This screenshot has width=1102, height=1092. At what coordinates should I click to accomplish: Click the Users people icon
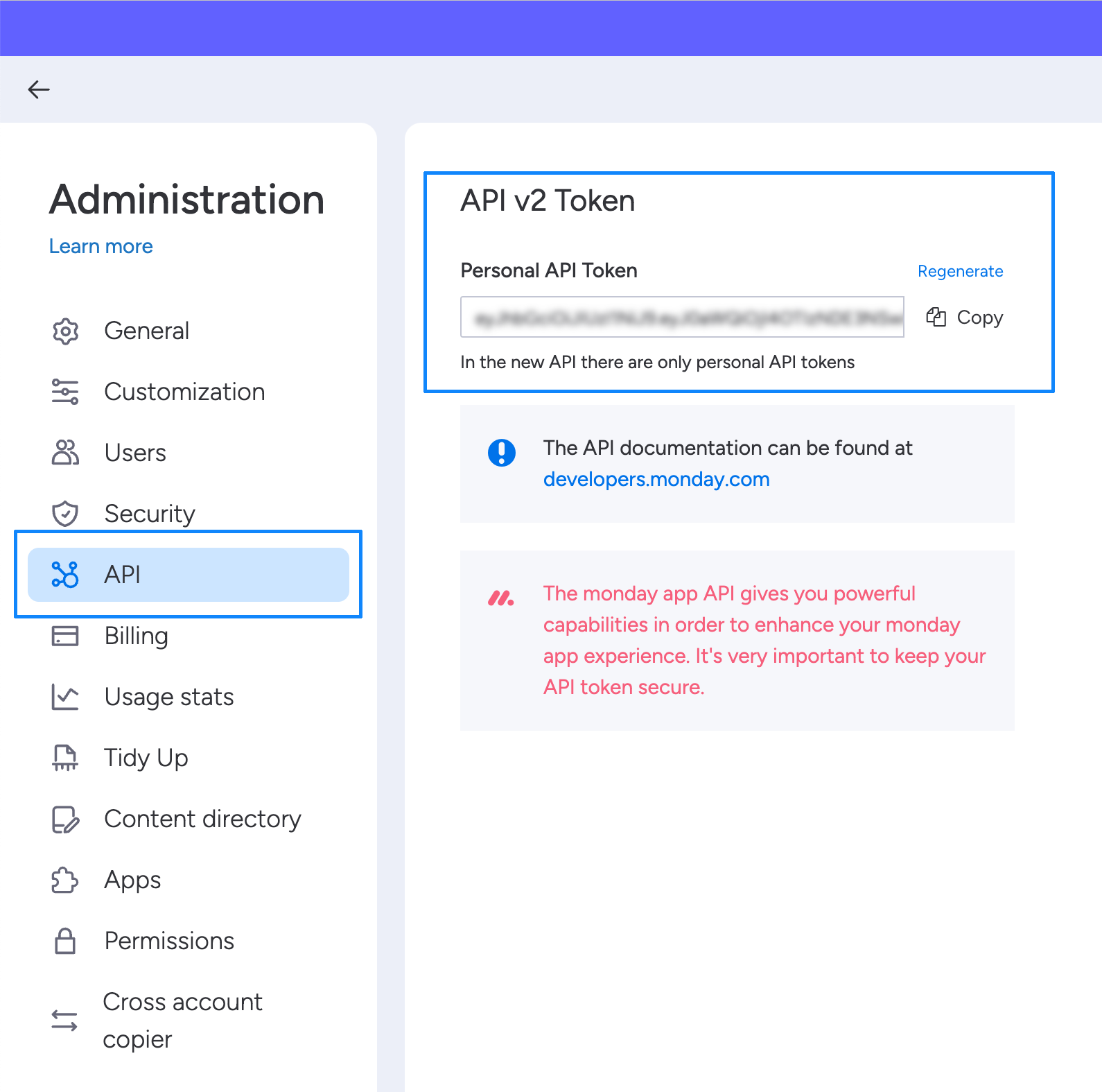tap(65, 453)
